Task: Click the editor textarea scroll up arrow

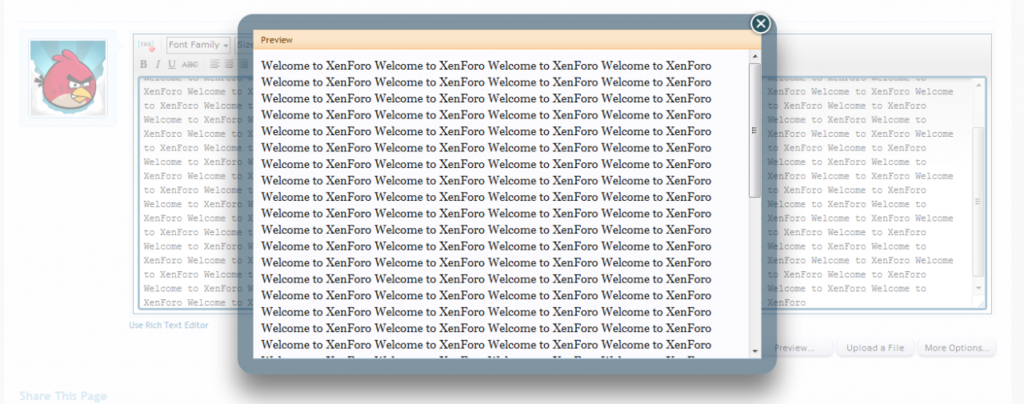Action: tap(978, 85)
